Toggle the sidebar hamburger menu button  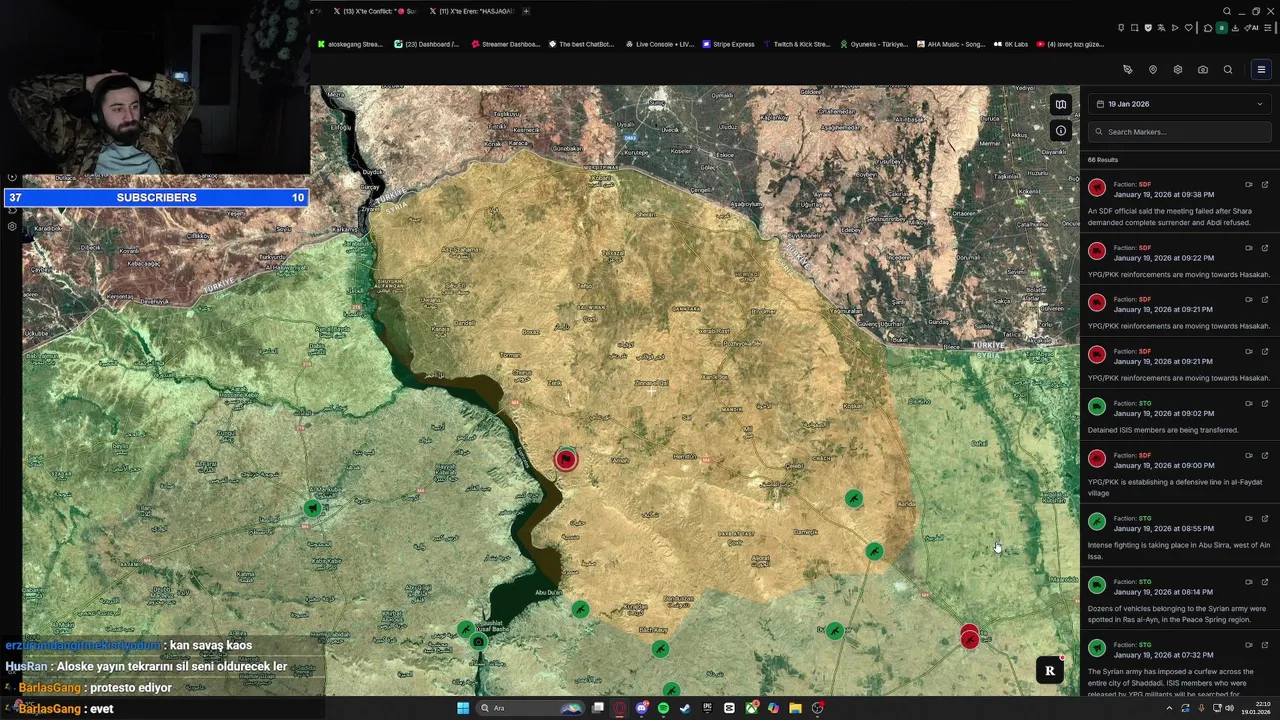point(1261,70)
